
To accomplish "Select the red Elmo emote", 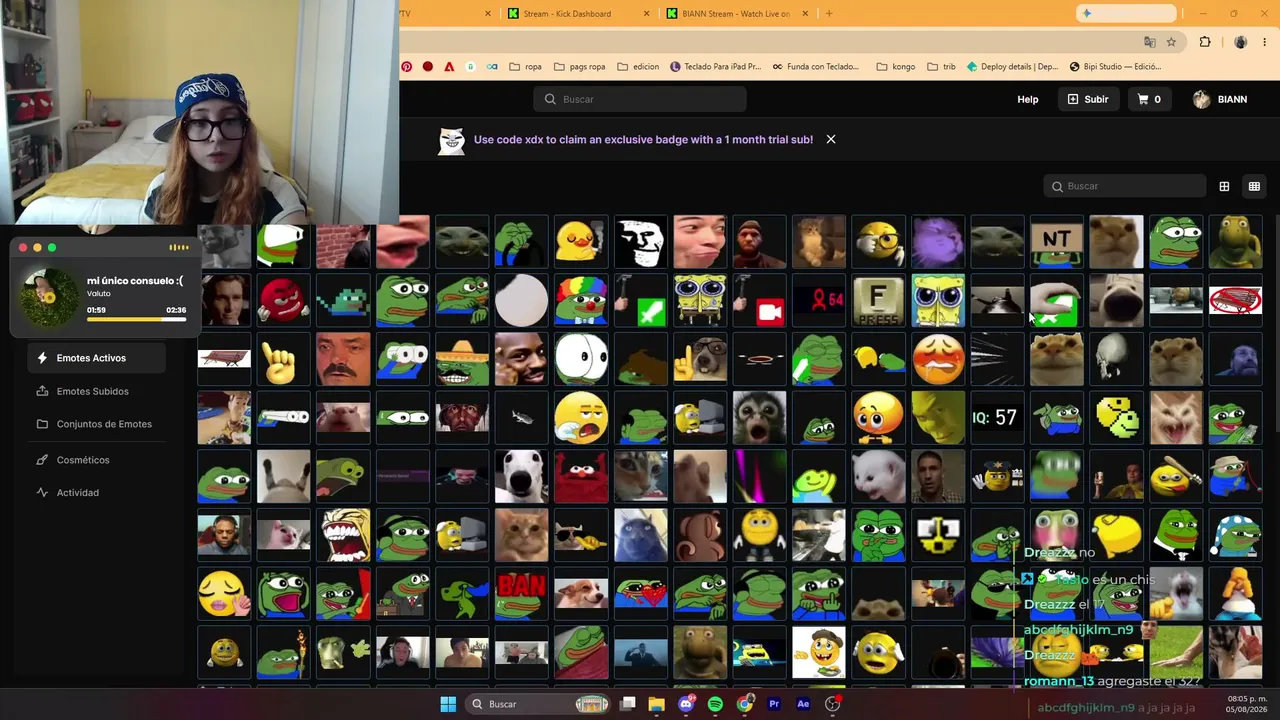I will (x=581, y=476).
